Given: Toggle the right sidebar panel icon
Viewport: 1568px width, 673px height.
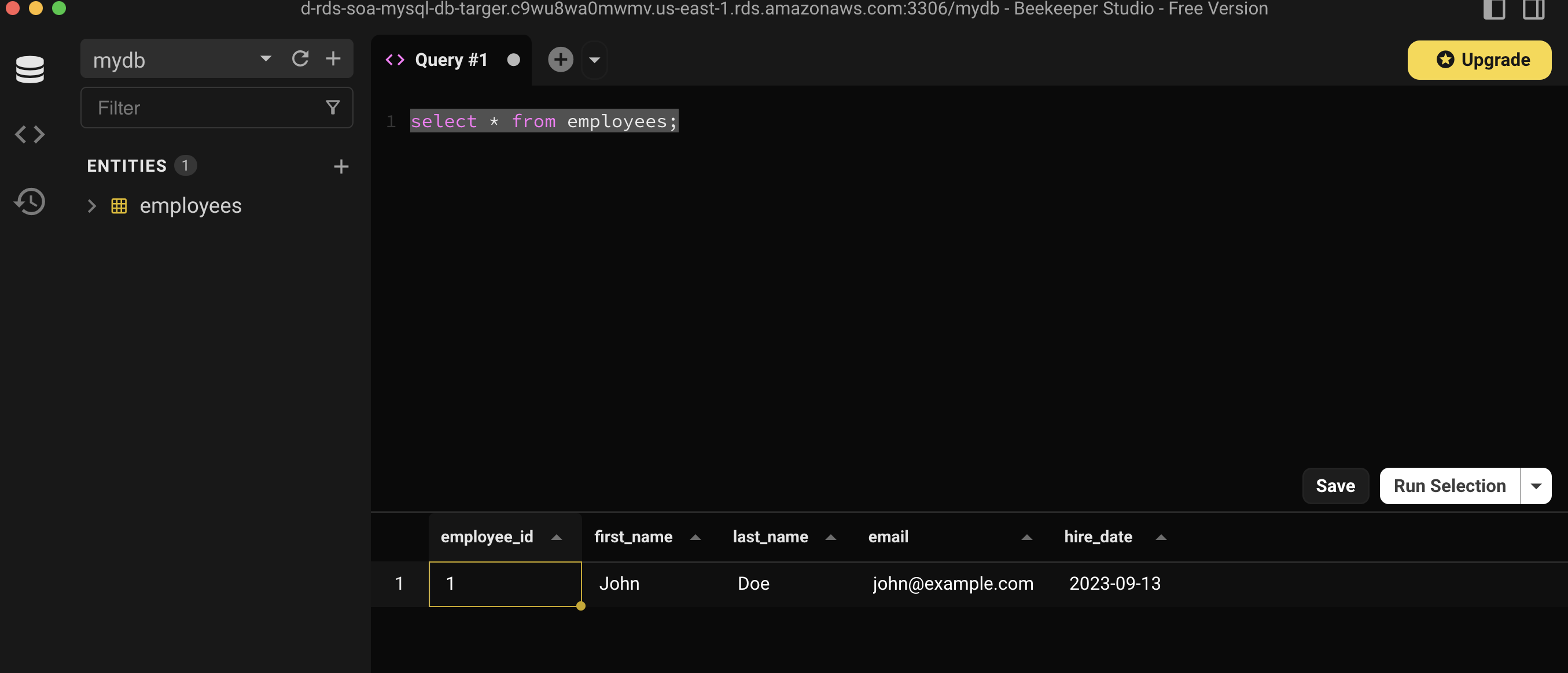Looking at the screenshot, I should click(x=1533, y=9).
